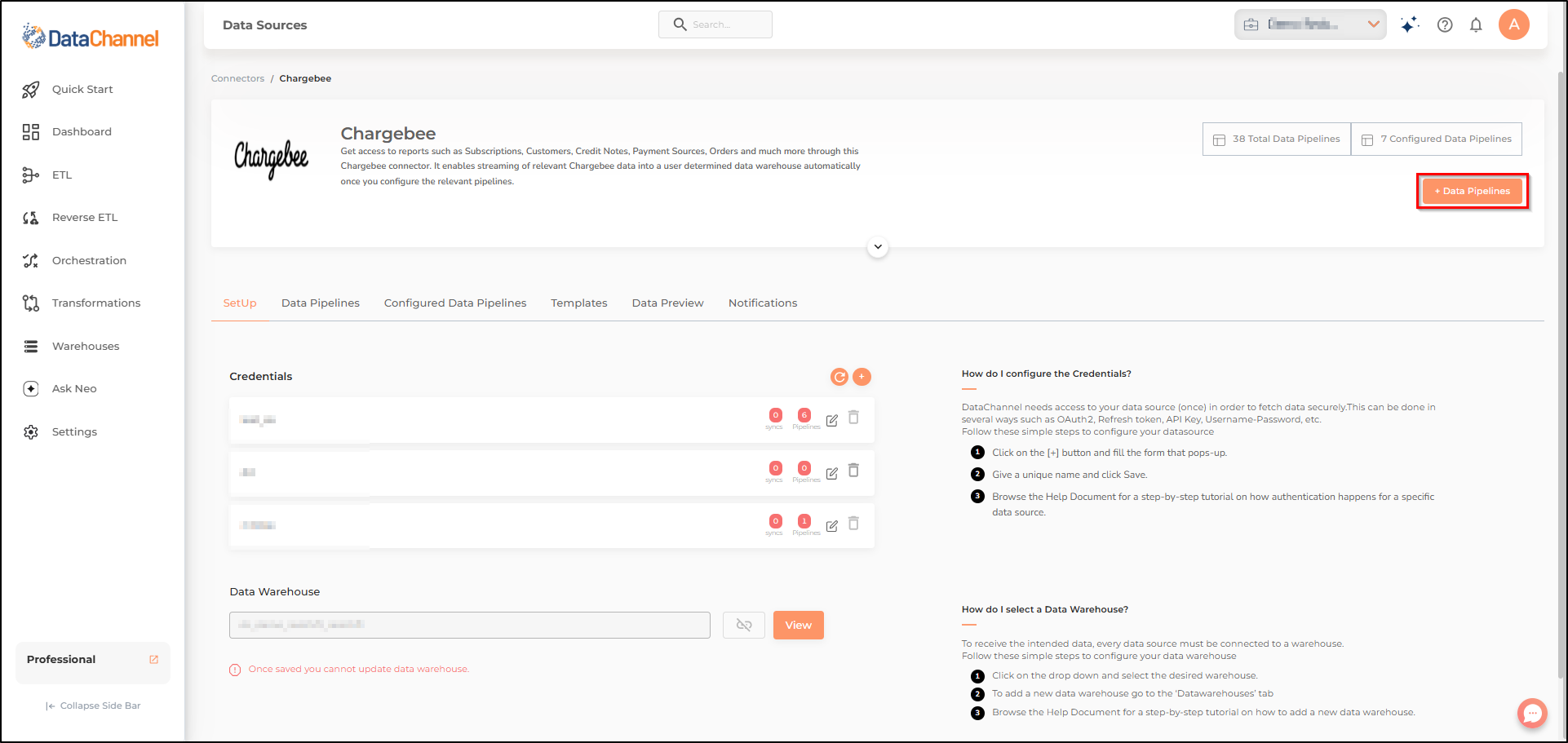Collapse the side bar
The height and width of the screenshot is (743, 1568).
click(93, 706)
